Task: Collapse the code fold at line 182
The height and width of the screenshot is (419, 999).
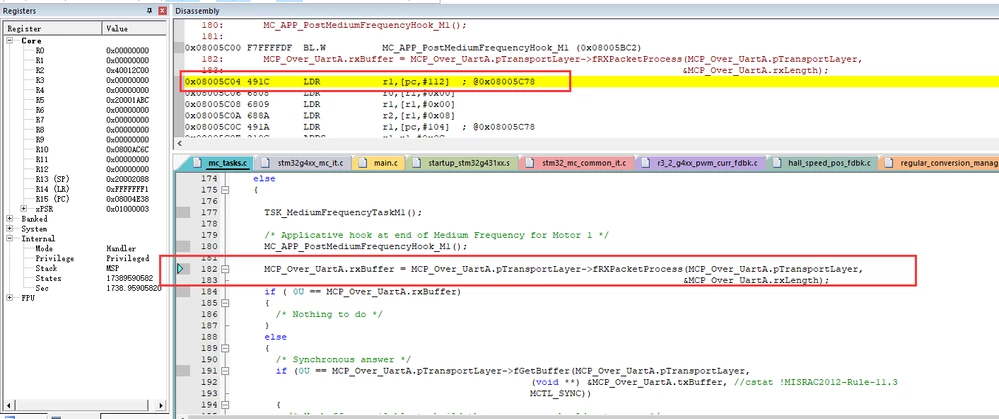Action: coord(225,269)
